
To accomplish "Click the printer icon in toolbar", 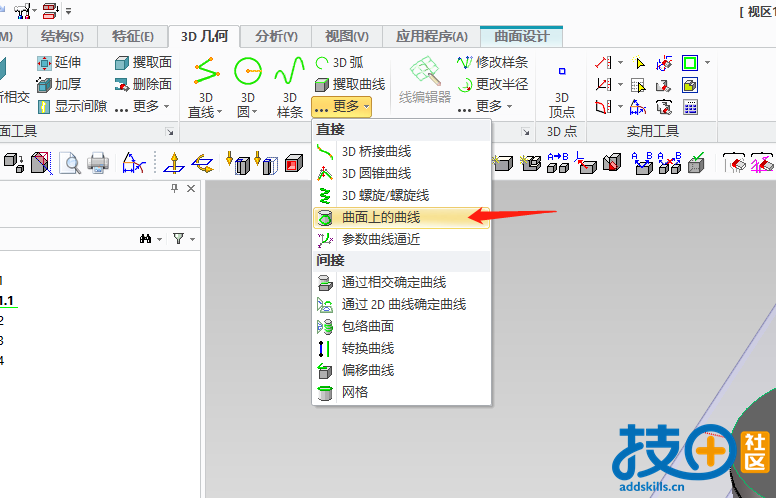I will click(98, 163).
